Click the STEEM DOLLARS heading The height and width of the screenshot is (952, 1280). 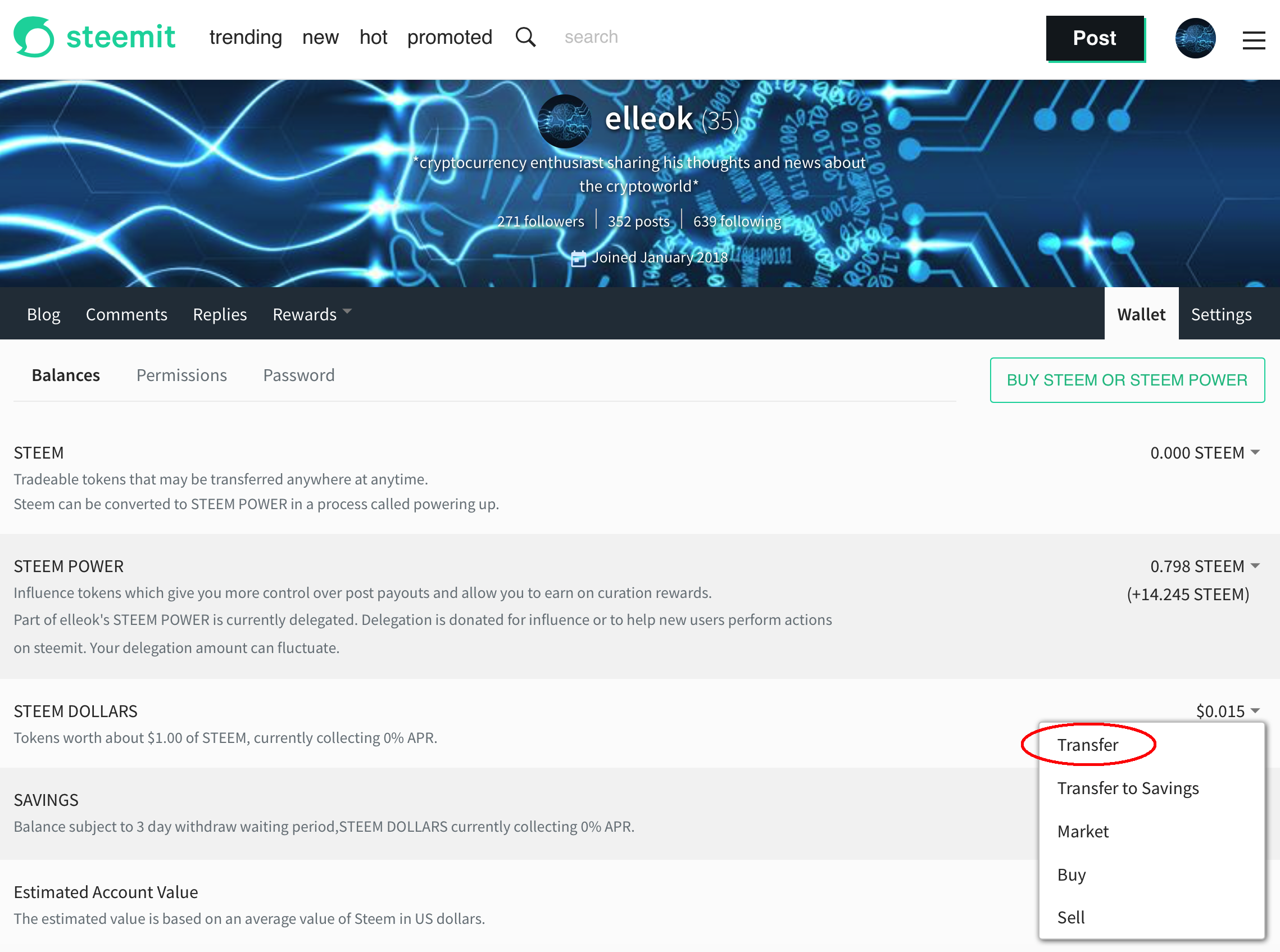point(75,711)
